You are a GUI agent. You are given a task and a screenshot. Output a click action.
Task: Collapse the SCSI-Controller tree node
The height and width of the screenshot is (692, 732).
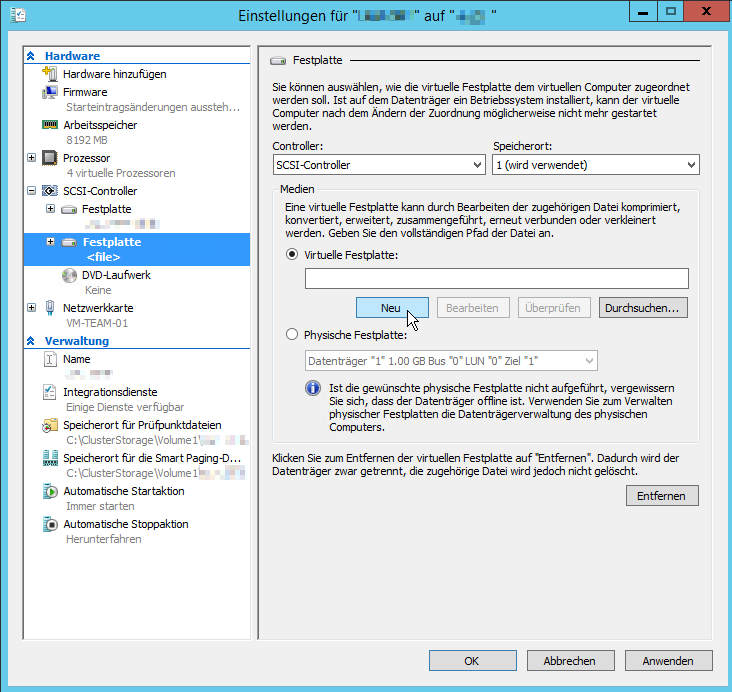pos(32,191)
